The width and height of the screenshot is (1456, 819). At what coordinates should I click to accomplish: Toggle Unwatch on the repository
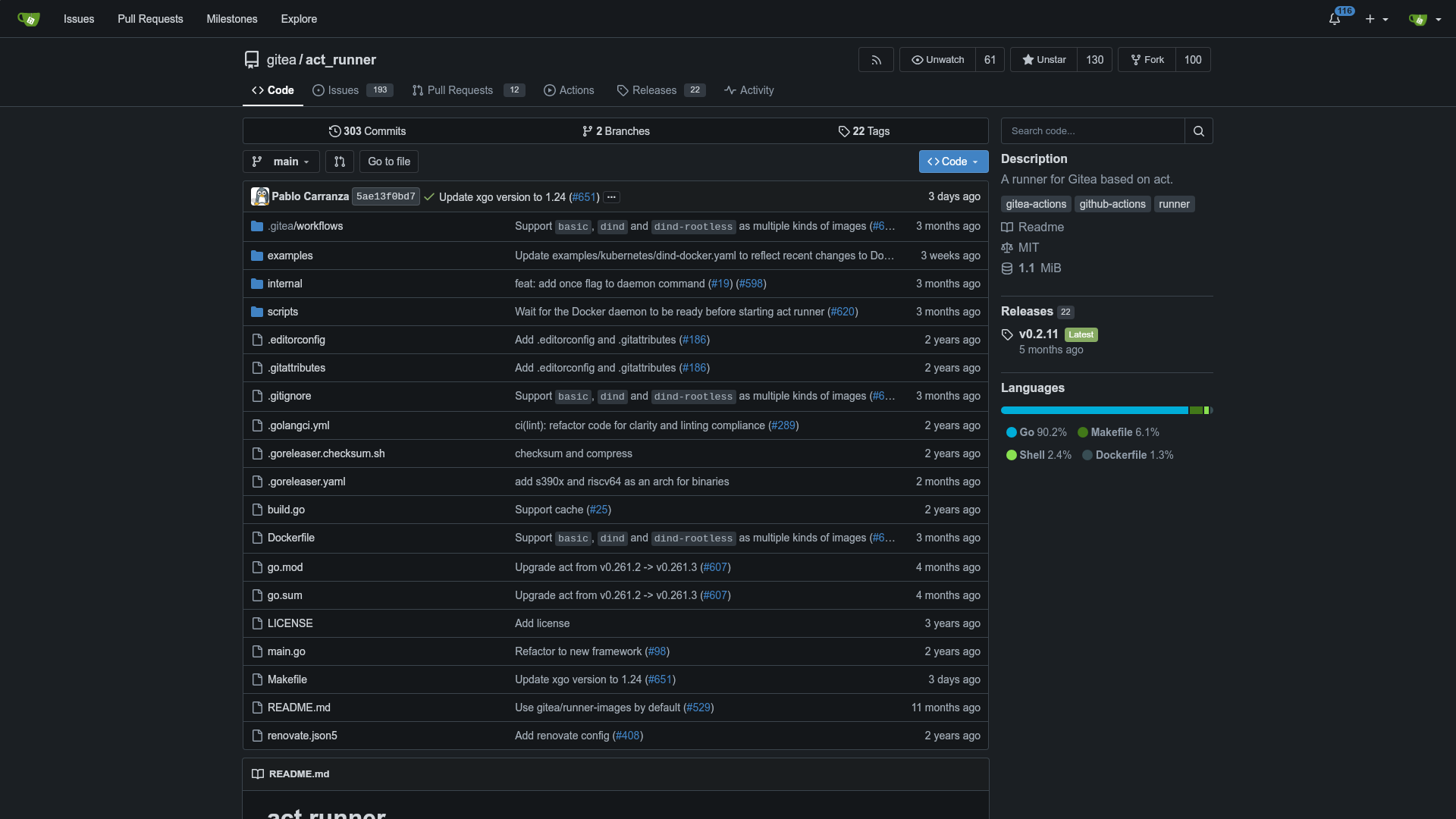937,60
